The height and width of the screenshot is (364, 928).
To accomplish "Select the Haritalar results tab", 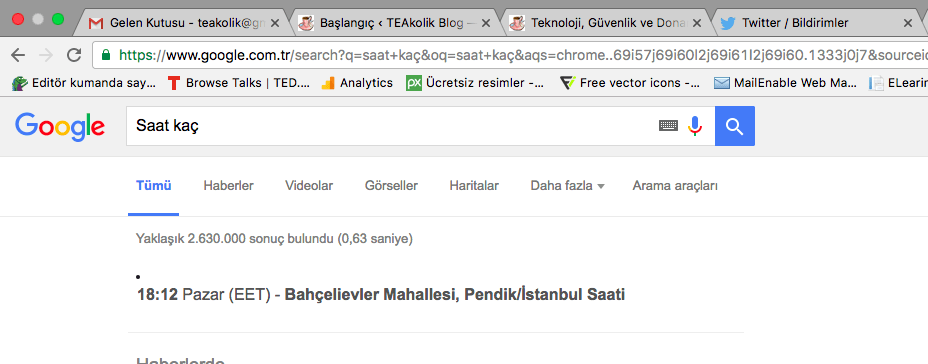I will pyautogui.click(x=474, y=186).
